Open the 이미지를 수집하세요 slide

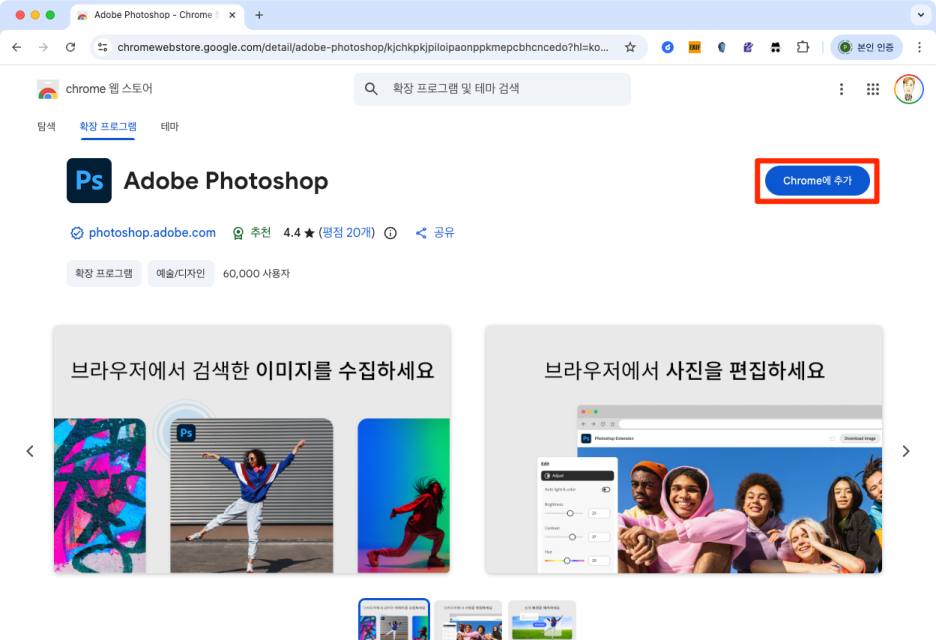point(252,450)
